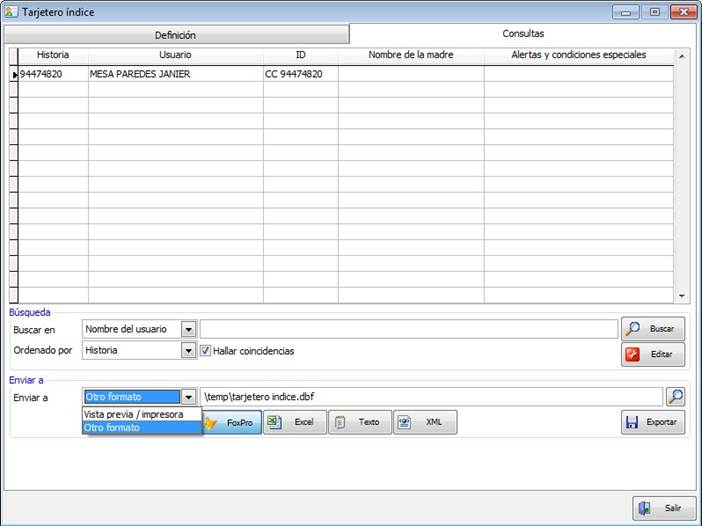Viewport: 702px width, 526px height.
Task: Toggle the Hallar coincidencias checkbox
Action: (205, 351)
